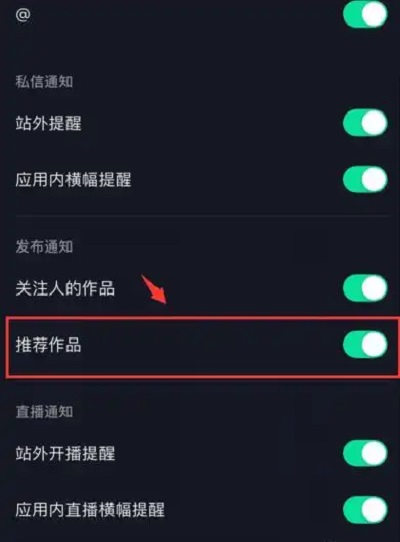This screenshot has width=400, height=542.
Task: Click the 私信通知 section header
Action: [x=44, y=82]
